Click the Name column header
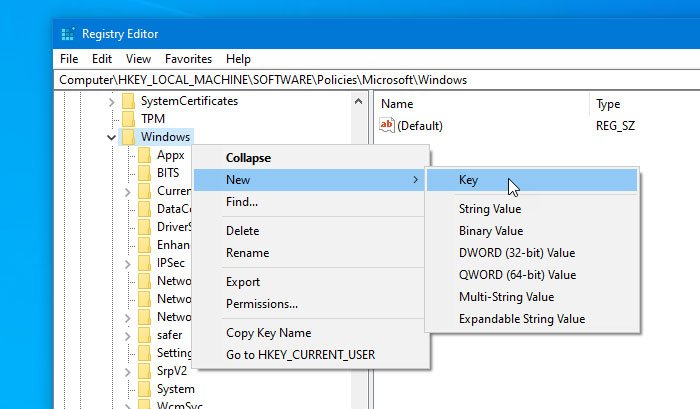Viewport: 700px width, 409px height. tap(481, 104)
